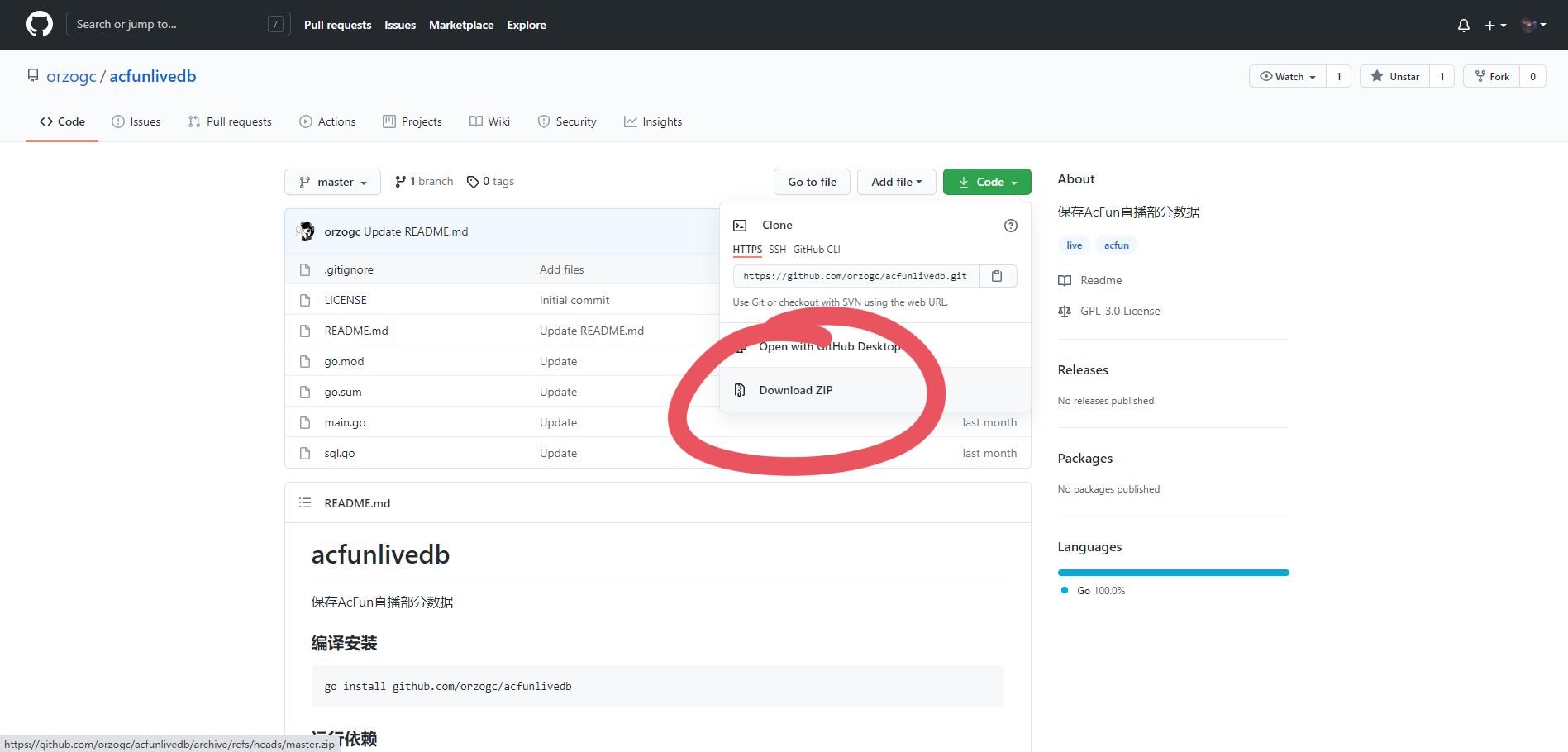Toggle the green Code dropdown
1568x752 pixels.
pos(987,182)
